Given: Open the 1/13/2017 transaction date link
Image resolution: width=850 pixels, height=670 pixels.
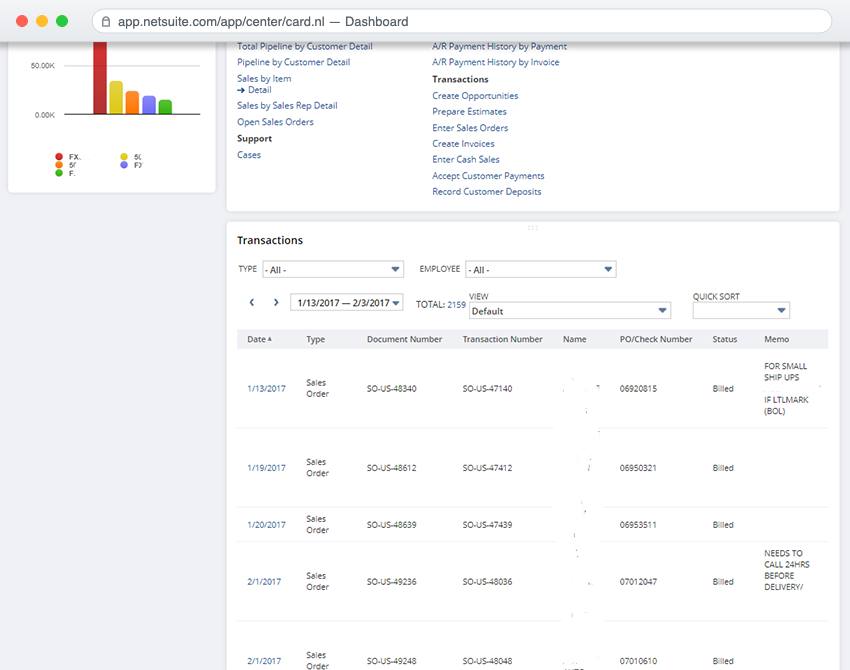Looking at the screenshot, I should pos(266,389).
